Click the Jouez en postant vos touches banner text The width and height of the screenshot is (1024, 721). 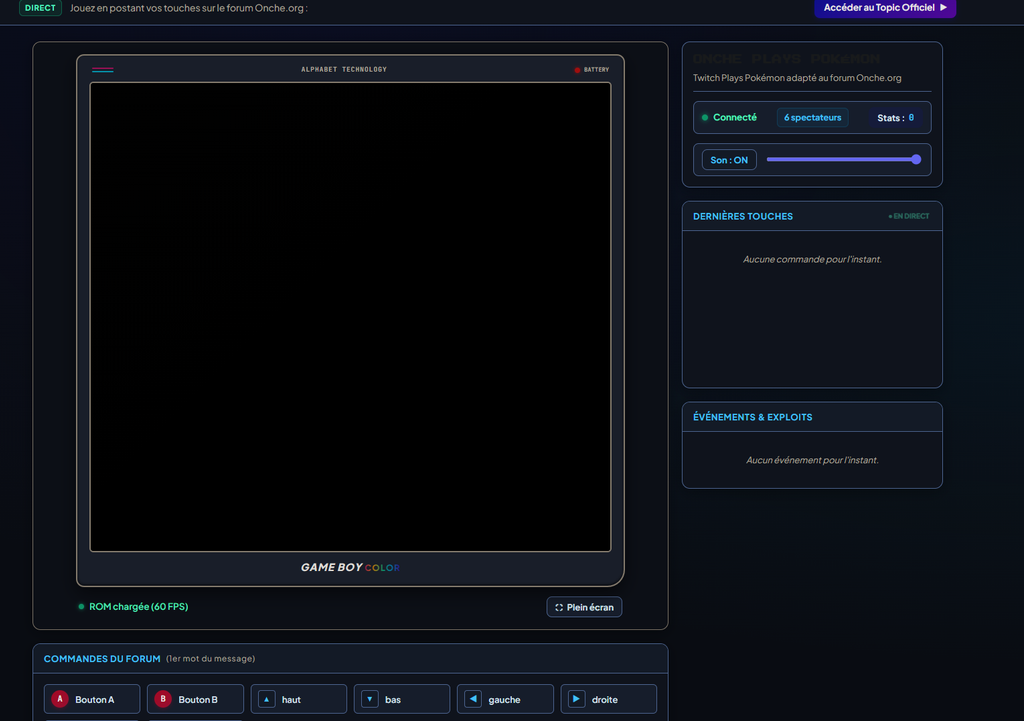click(x=189, y=8)
